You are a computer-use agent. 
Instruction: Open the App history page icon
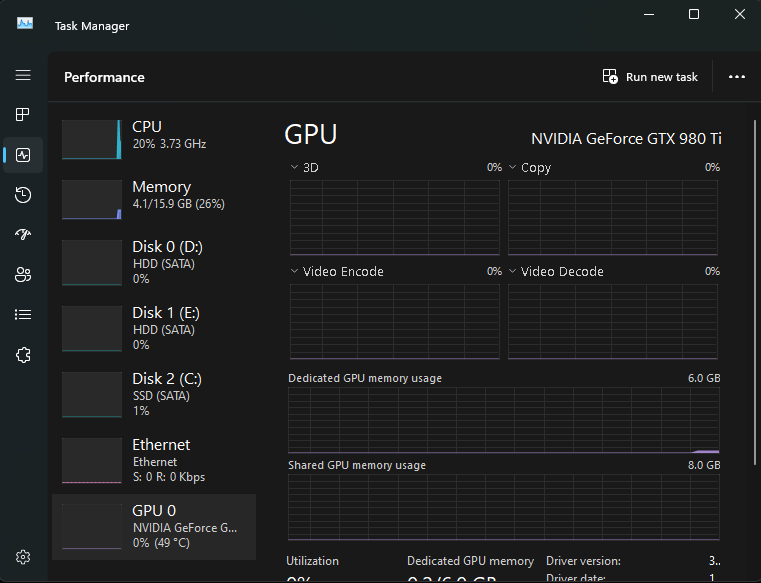tap(23, 195)
